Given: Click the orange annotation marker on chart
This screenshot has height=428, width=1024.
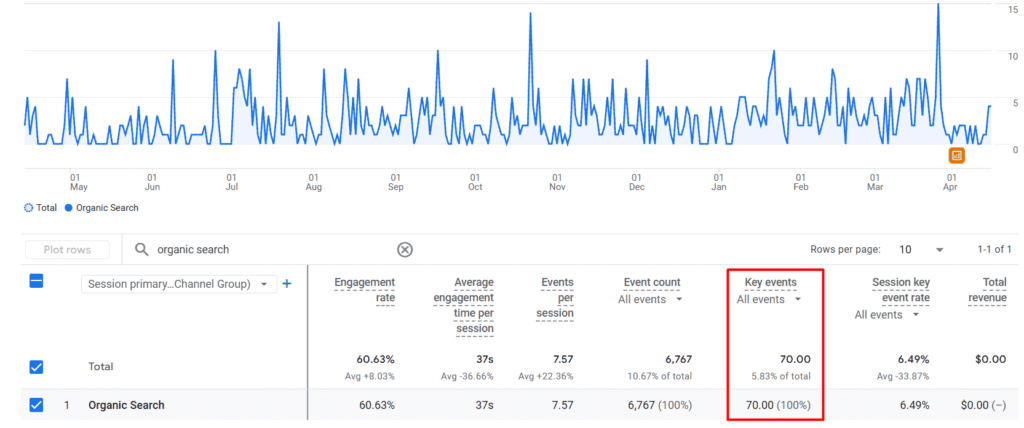Looking at the screenshot, I should (956, 156).
